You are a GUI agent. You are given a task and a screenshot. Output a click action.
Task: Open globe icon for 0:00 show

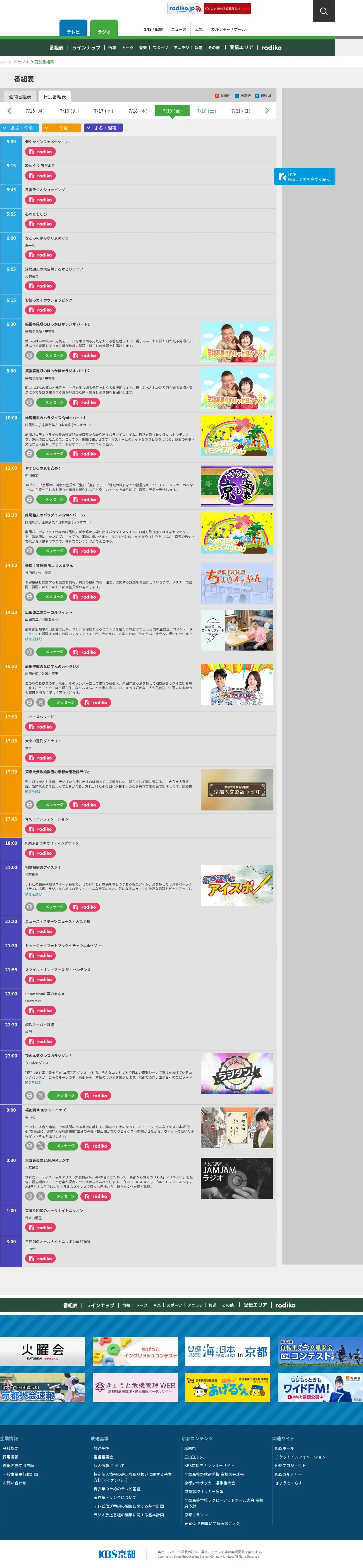[x=29, y=1145]
